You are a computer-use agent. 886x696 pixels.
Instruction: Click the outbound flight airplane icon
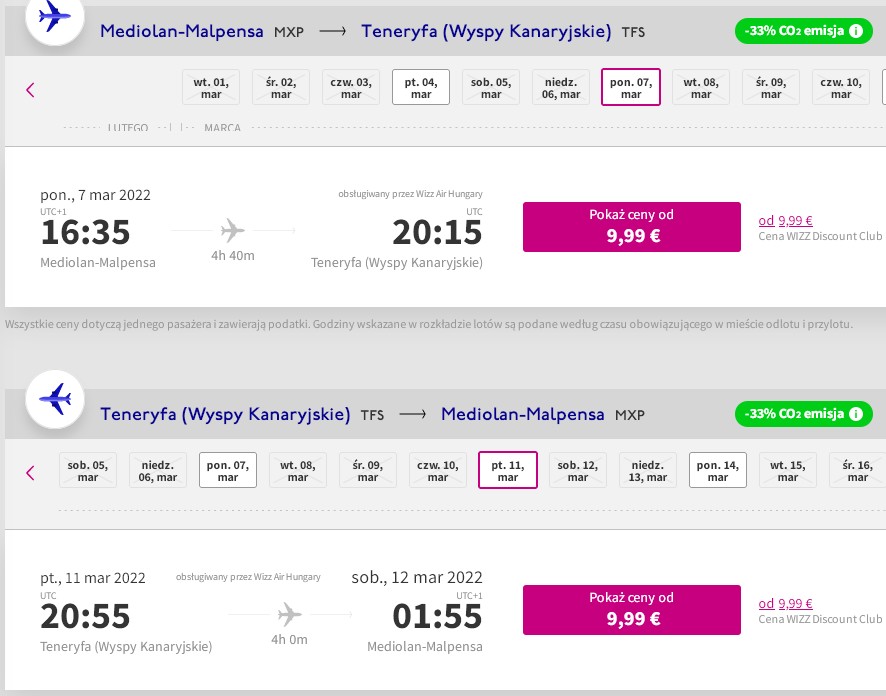click(x=55, y=16)
